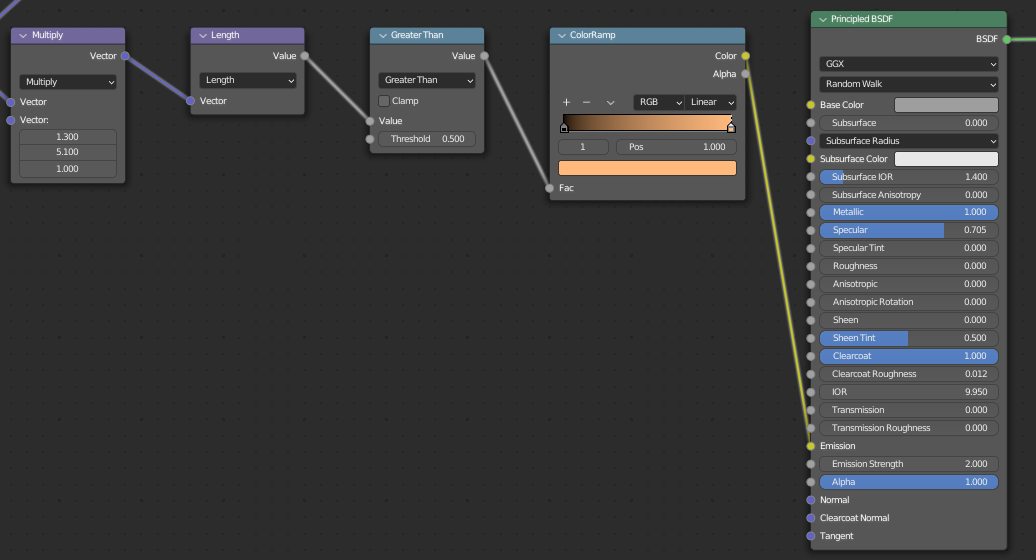This screenshot has height=560, width=1036.
Task: Click the ColorRamp Pos field
Action: point(675,147)
